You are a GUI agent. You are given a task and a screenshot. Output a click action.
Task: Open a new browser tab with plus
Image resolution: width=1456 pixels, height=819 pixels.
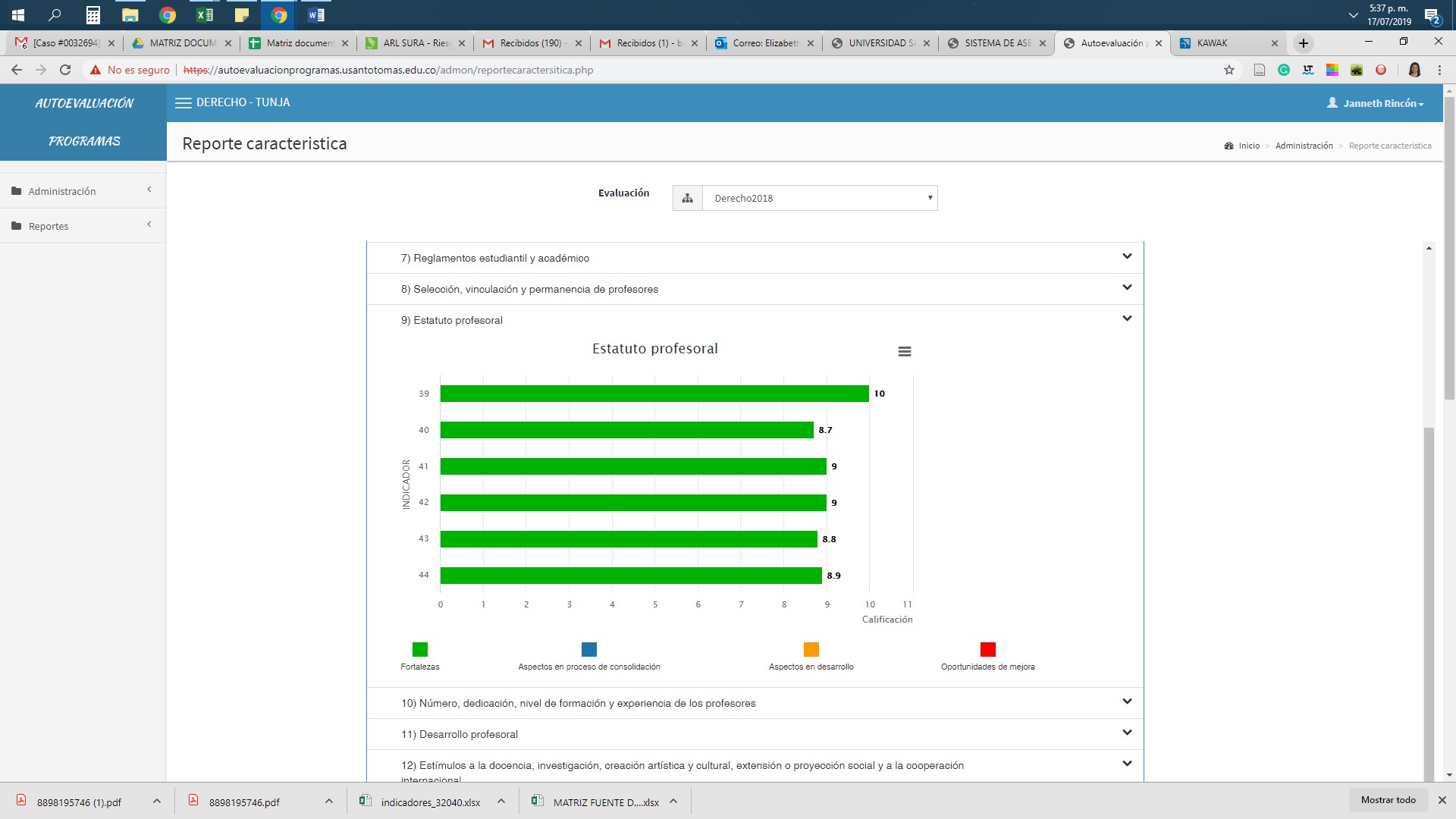click(x=1304, y=43)
